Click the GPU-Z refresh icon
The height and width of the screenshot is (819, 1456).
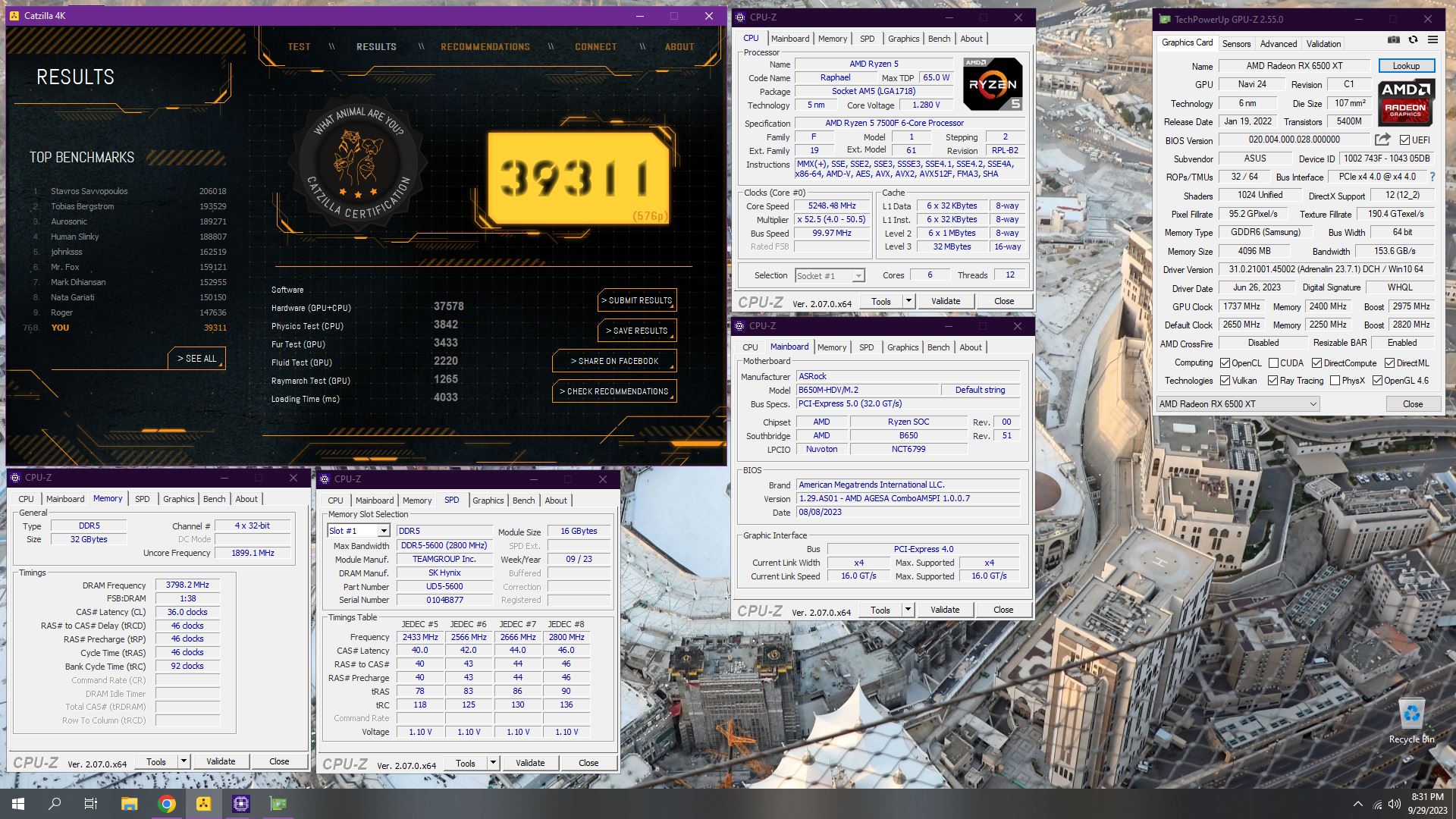[x=1413, y=40]
